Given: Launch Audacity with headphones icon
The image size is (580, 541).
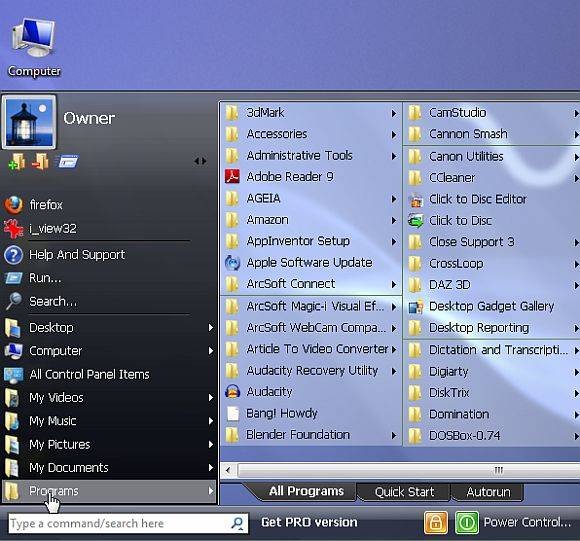Looking at the screenshot, I should point(311,392).
